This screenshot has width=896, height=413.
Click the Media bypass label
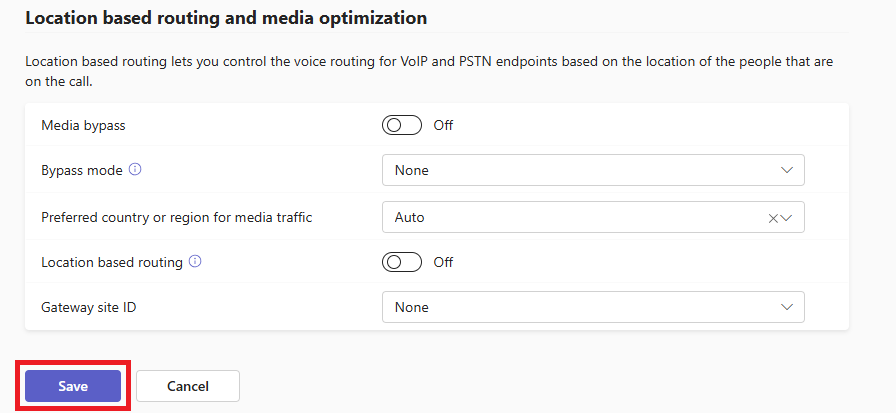[83, 125]
